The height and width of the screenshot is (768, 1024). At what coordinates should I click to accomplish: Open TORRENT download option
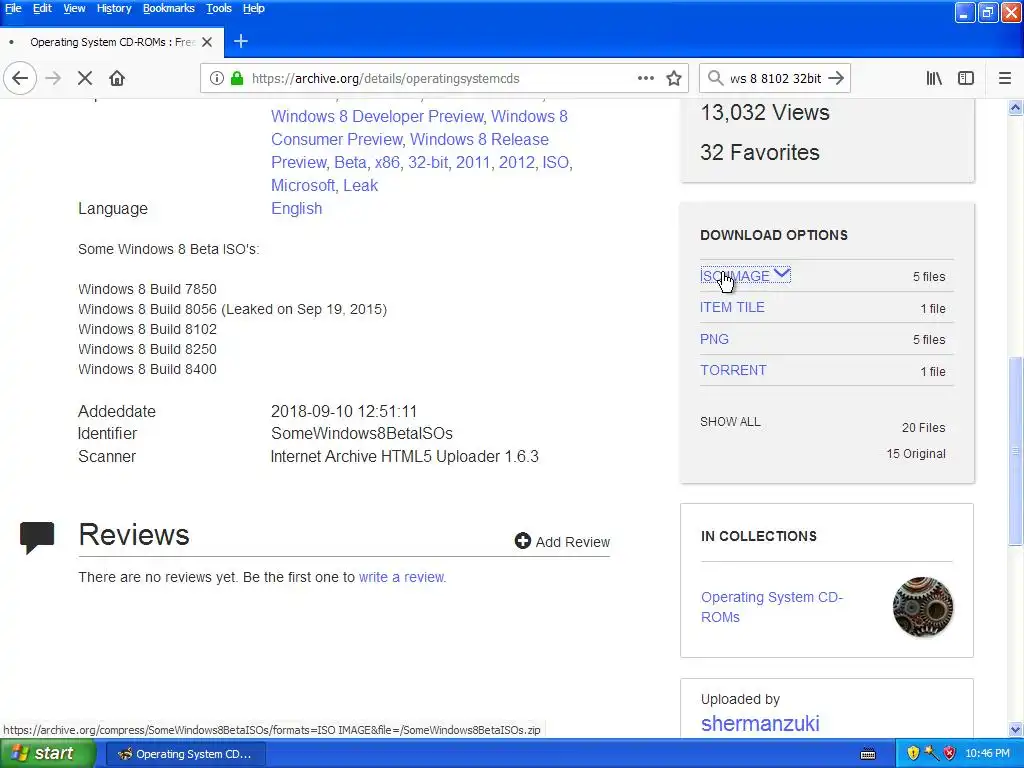[733, 370]
